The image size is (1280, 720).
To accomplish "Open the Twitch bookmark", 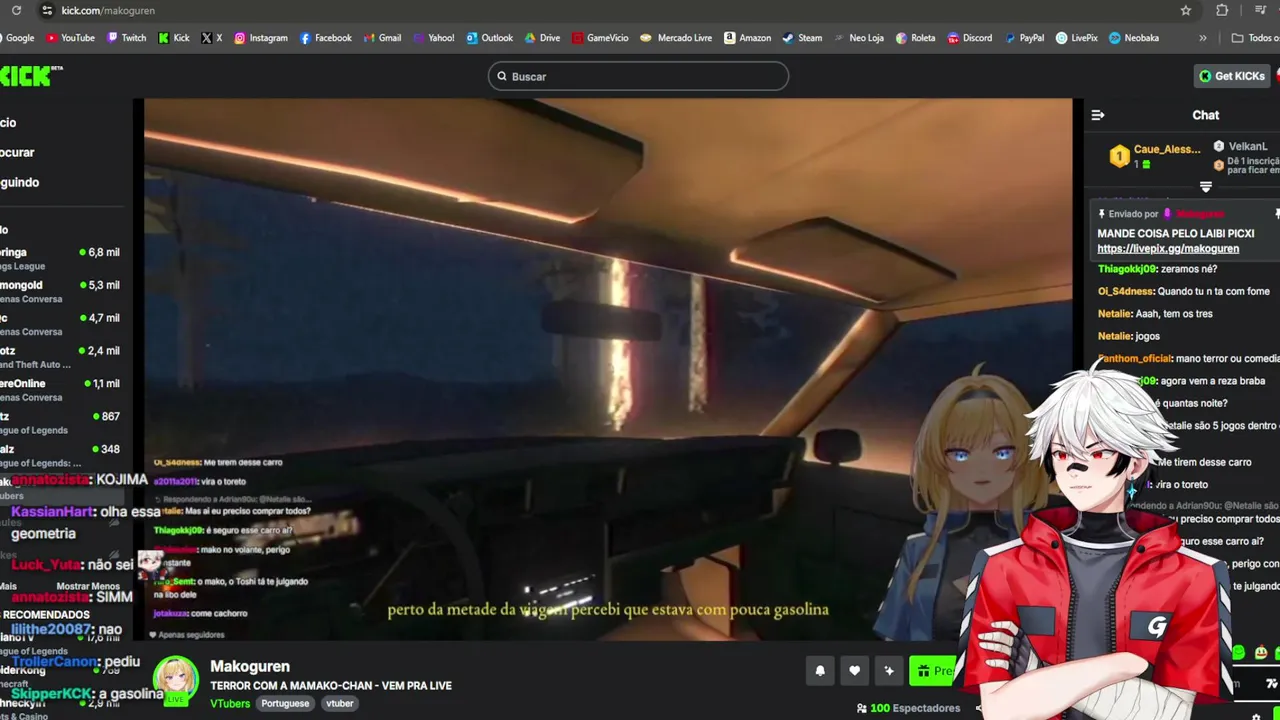I will point(126,38).
